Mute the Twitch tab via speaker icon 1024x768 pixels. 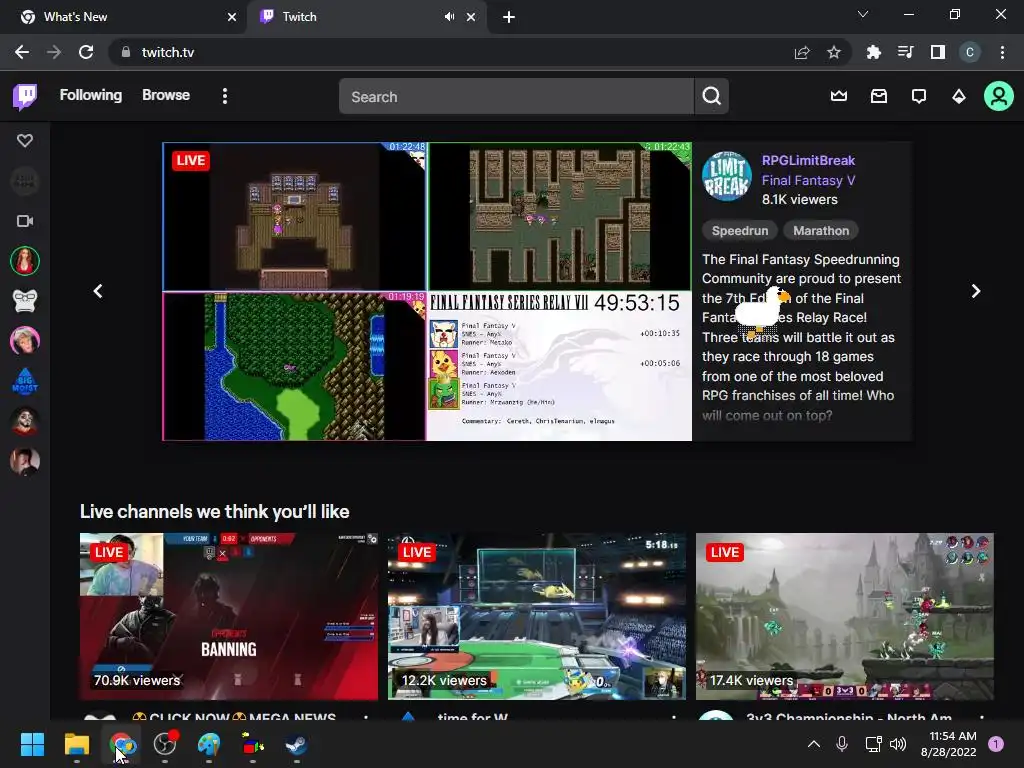pos(449,17)
